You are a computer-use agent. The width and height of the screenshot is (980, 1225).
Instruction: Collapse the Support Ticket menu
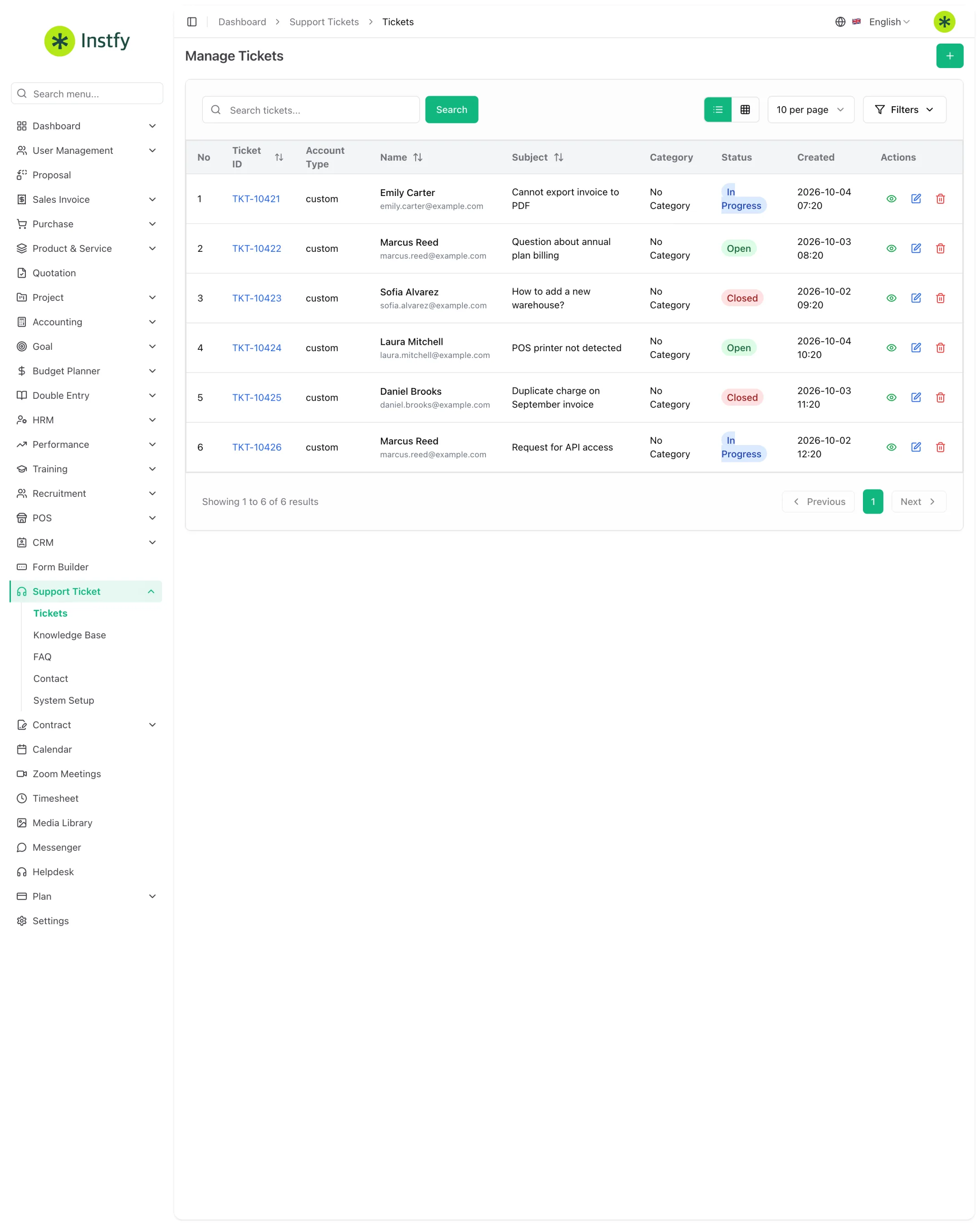click(86, 592)
